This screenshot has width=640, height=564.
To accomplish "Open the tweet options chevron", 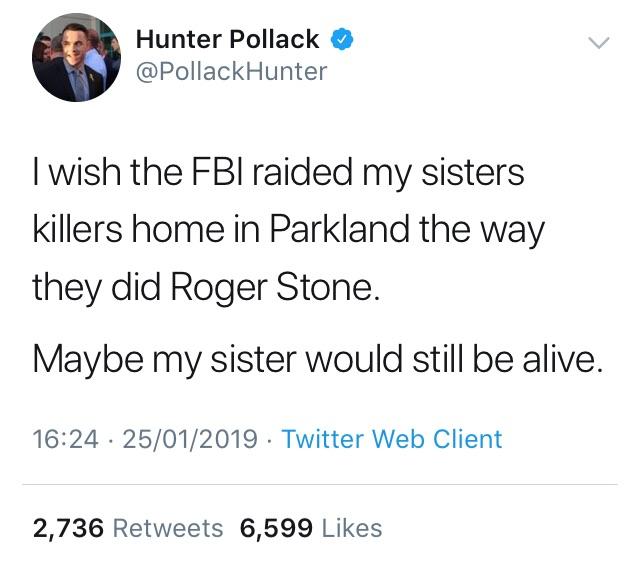I will click(599, 42).
